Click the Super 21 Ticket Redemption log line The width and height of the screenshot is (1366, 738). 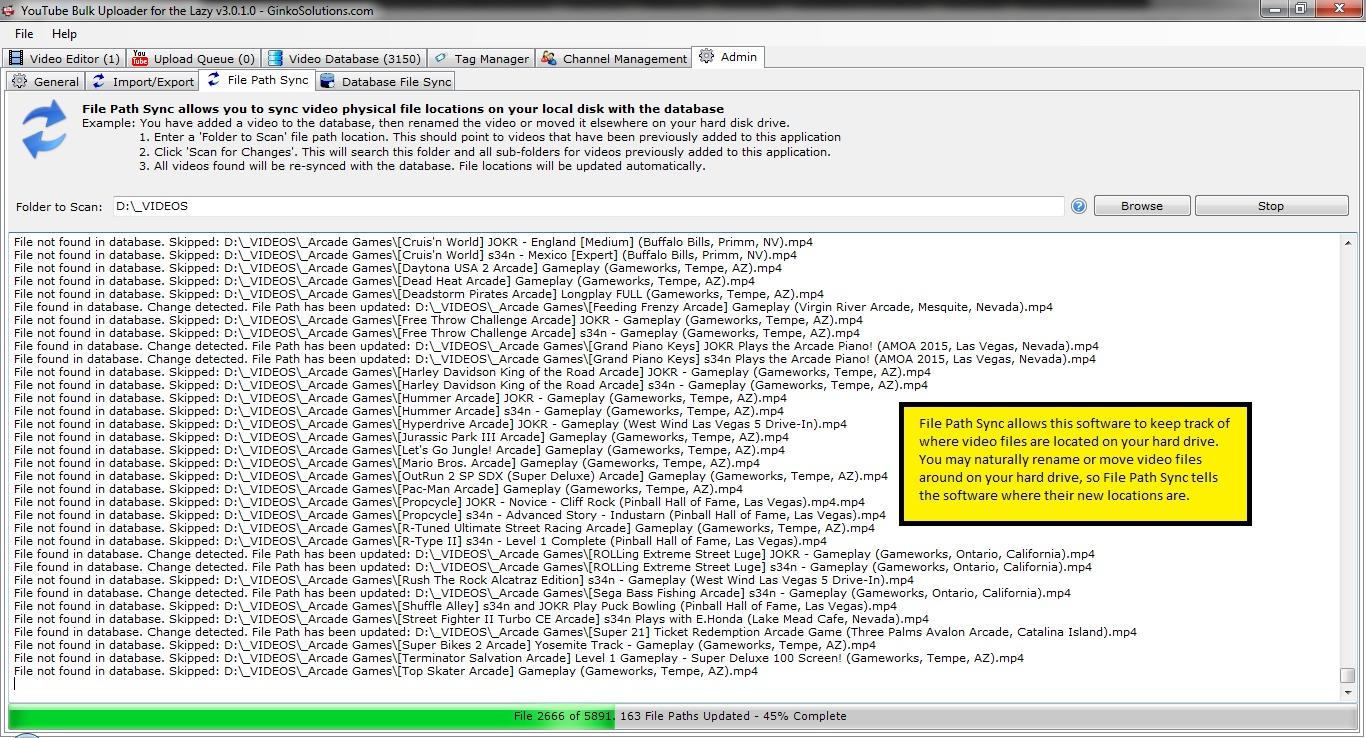[x=575, y=632]
